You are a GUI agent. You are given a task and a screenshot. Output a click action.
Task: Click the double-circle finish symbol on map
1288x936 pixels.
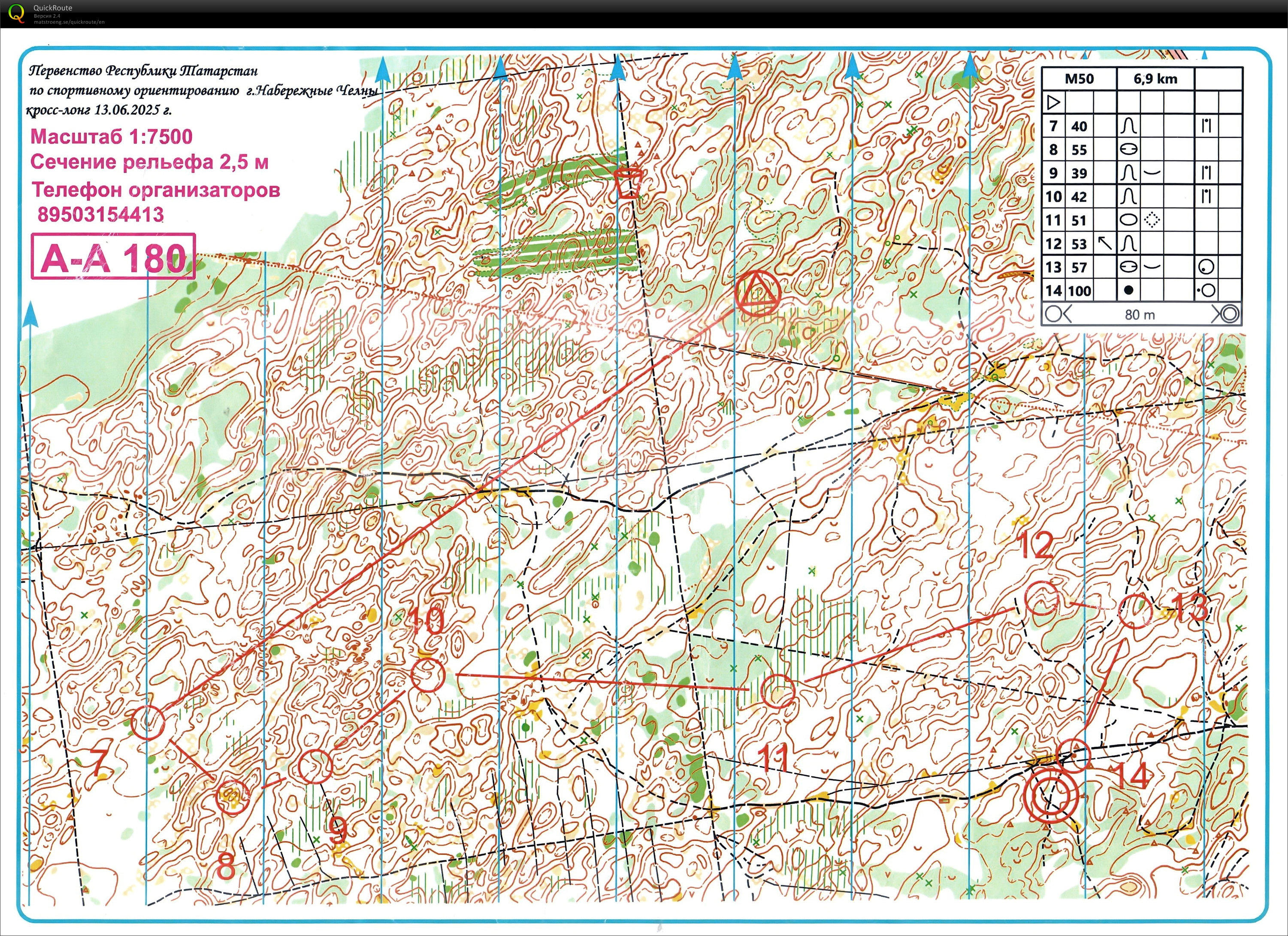(1051, 797)
